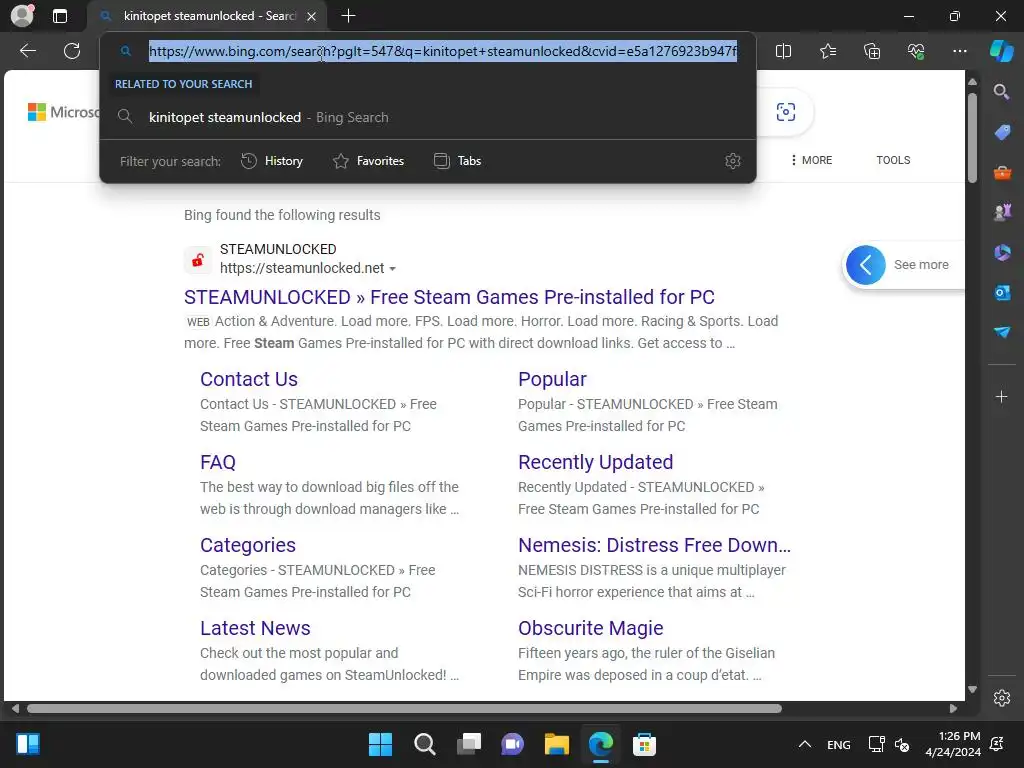
Task: Click the vertical scrollbar thumb
Action: (972, 138)
